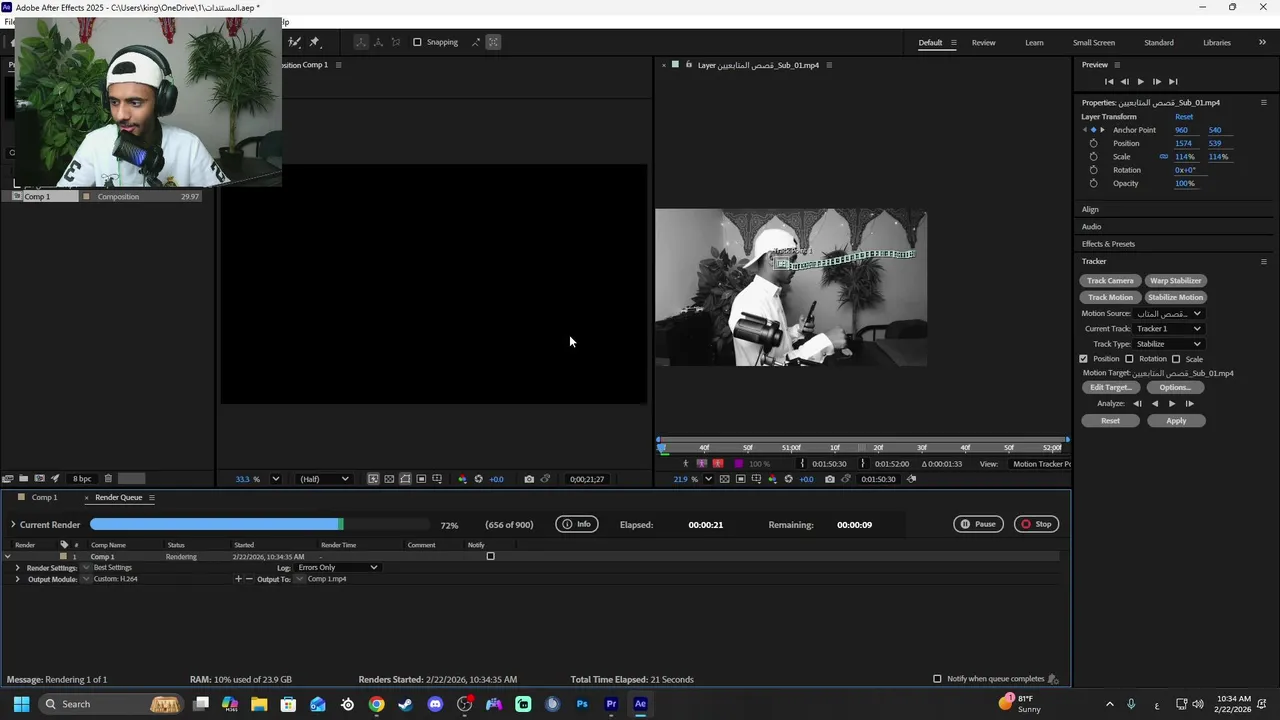Toggle Snapping checkbox in toolbar
Image resolution: width=1280 pixels, height=720 pixels.
[417, 42]
